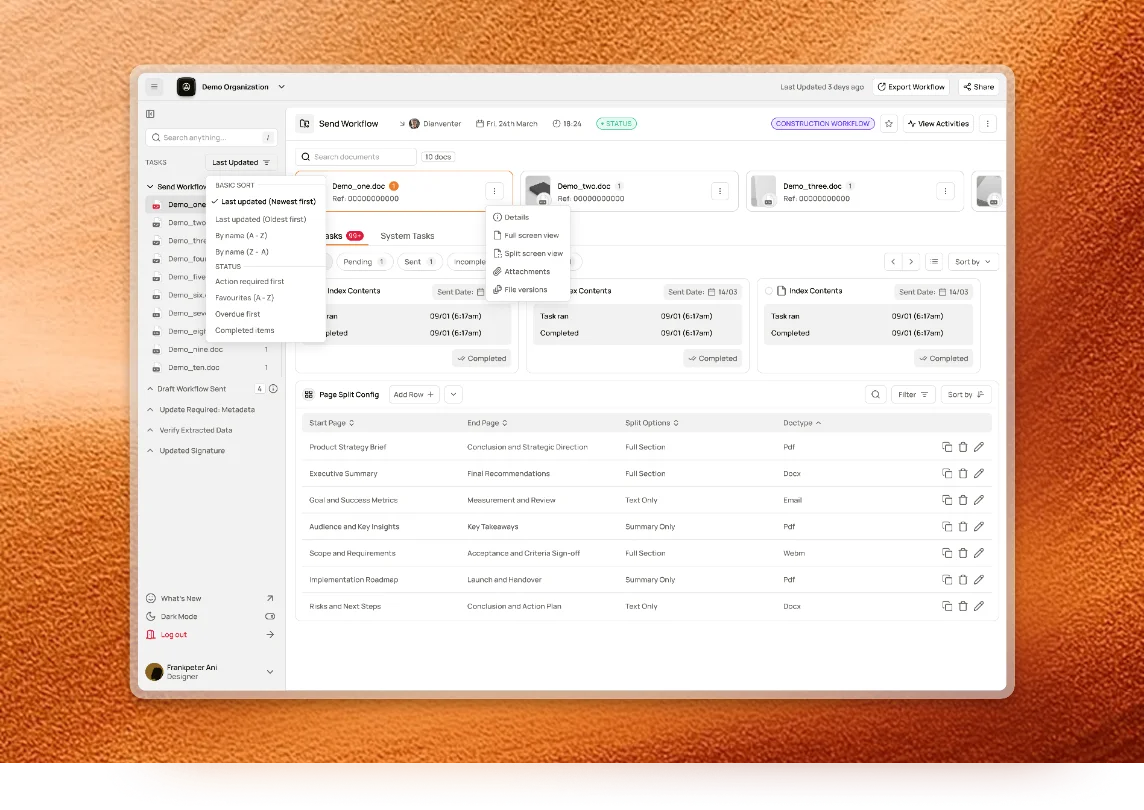Toggle the sidebar panel icon
This screenshot has height=810, width=1144.
point(150,114)
